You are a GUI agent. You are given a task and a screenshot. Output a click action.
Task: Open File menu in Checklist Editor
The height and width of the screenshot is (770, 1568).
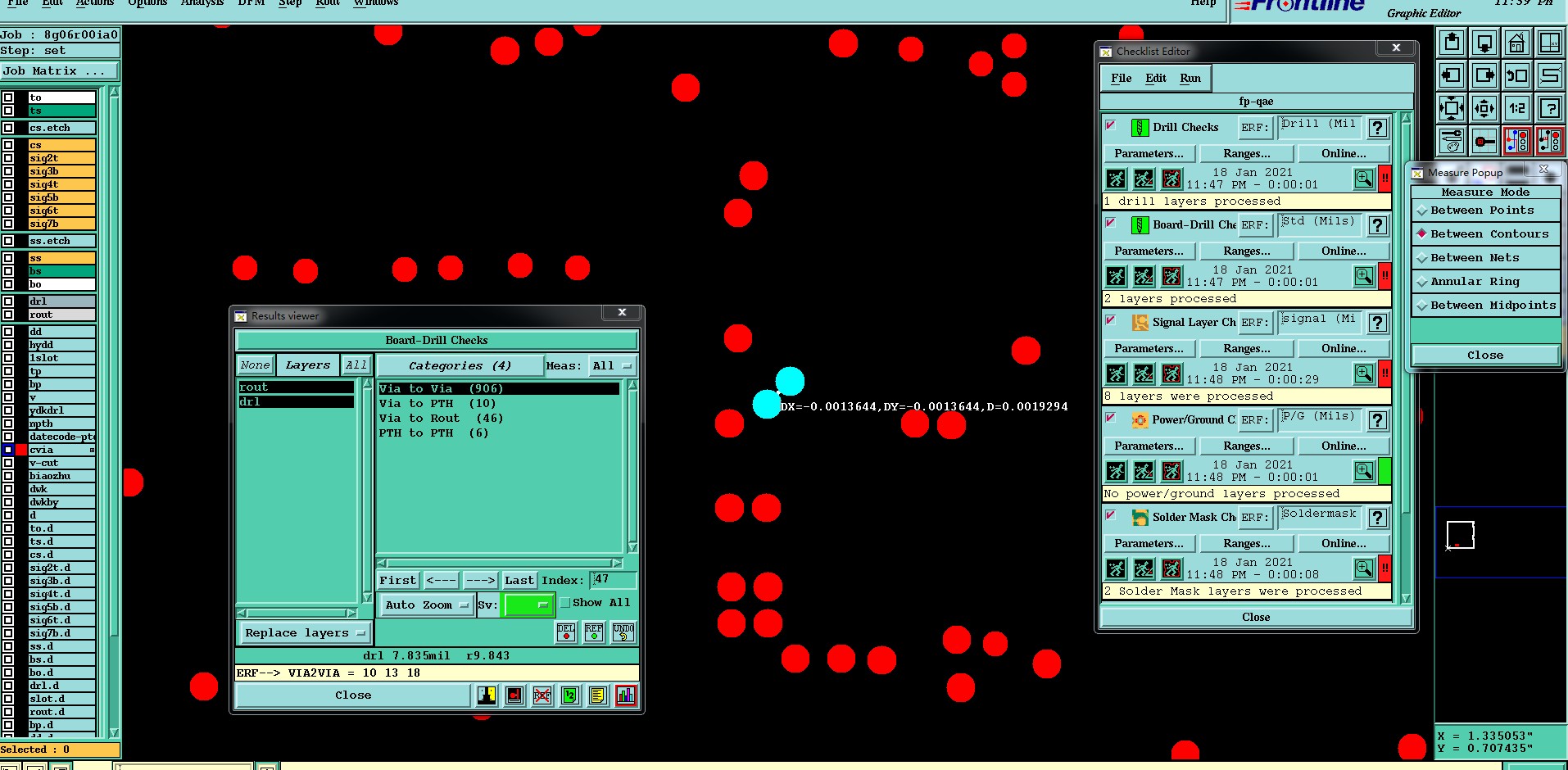[1122, 79]
